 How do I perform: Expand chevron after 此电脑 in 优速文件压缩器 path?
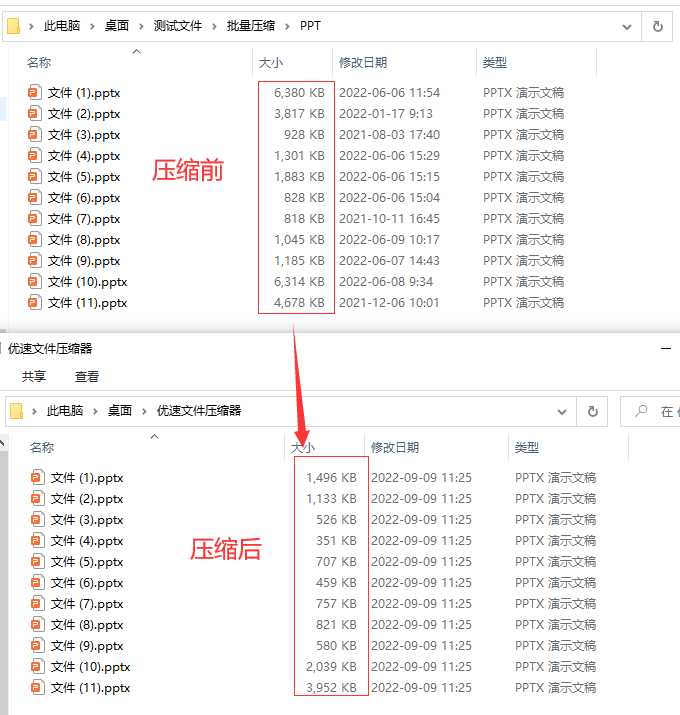click(95, 411)
